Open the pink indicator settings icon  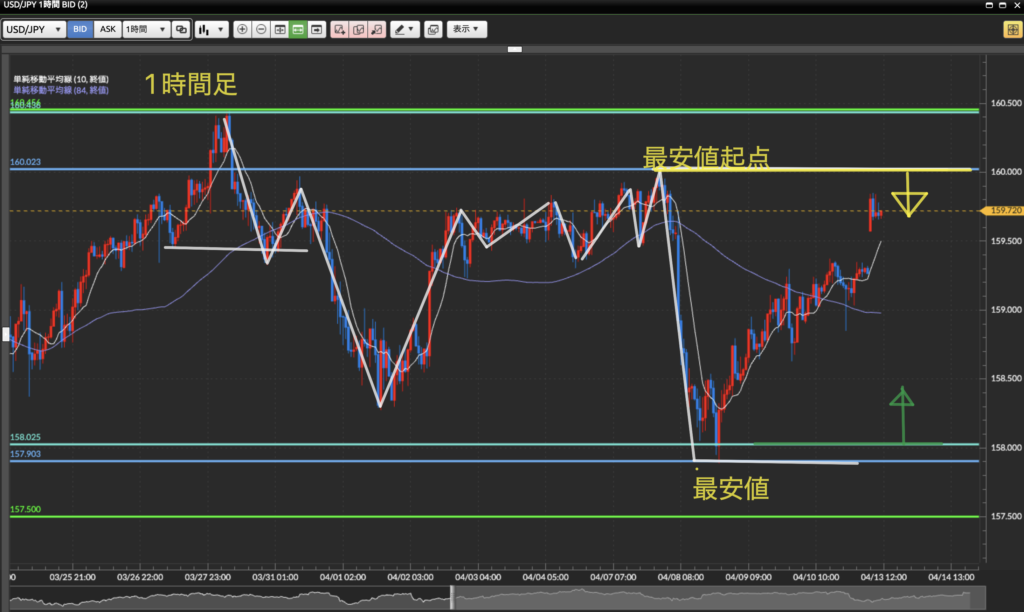click(x=358, y=30)
